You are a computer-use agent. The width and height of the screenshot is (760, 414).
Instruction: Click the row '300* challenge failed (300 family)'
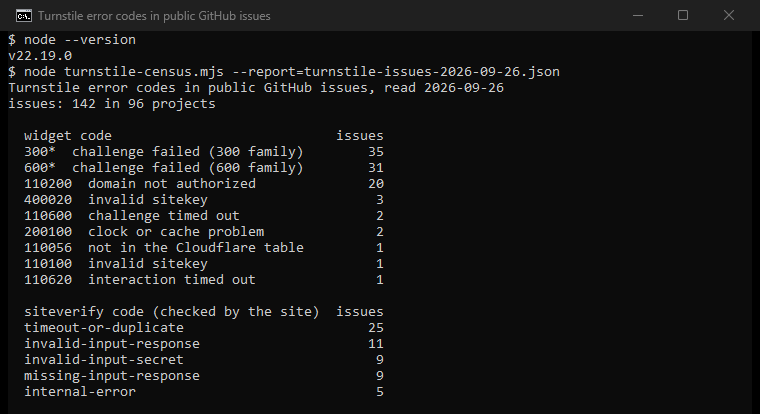tap(204, 152)
